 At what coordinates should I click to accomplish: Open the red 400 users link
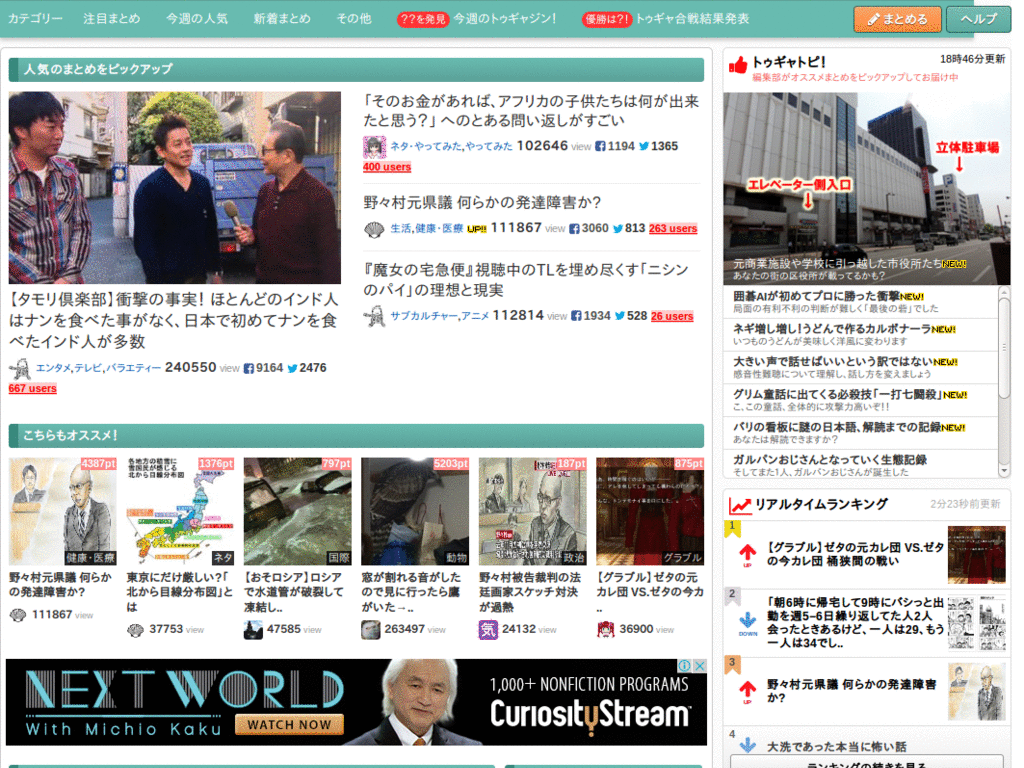coord(387,167)
